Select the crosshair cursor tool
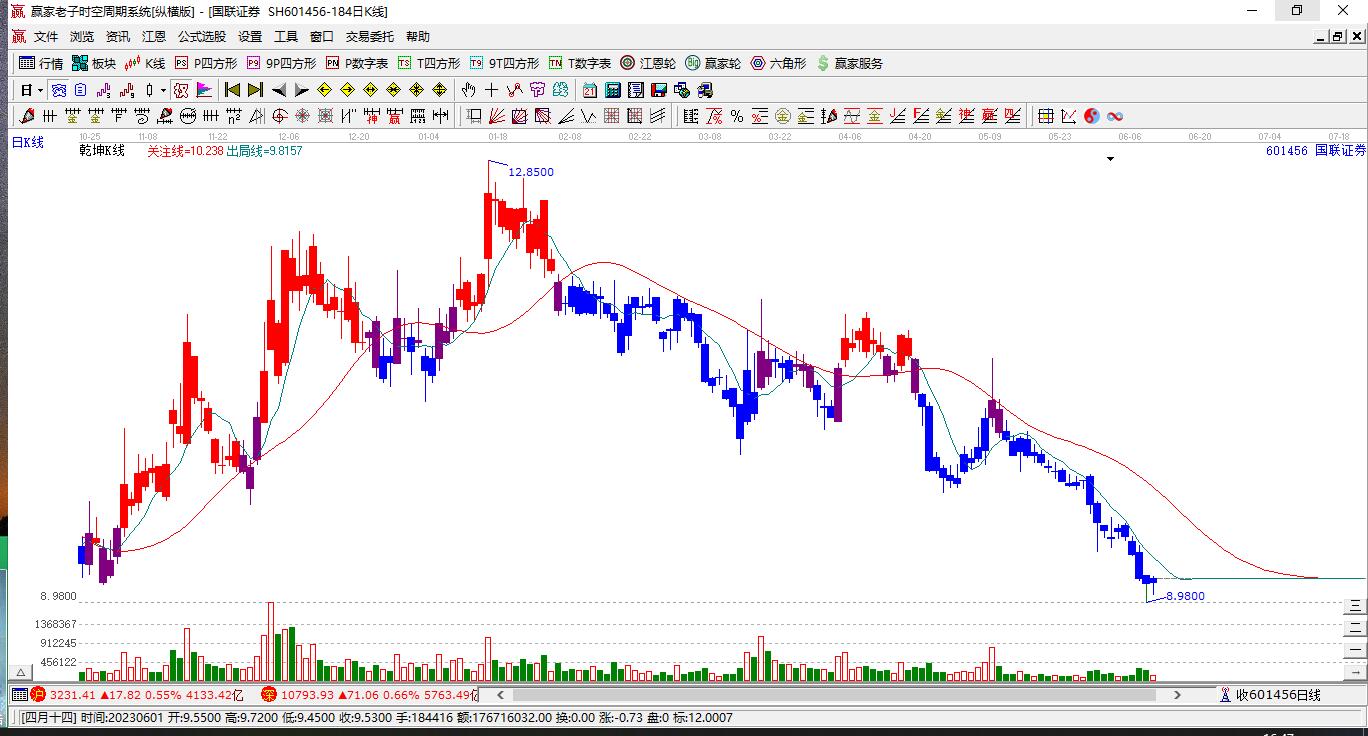 (491, 90)
